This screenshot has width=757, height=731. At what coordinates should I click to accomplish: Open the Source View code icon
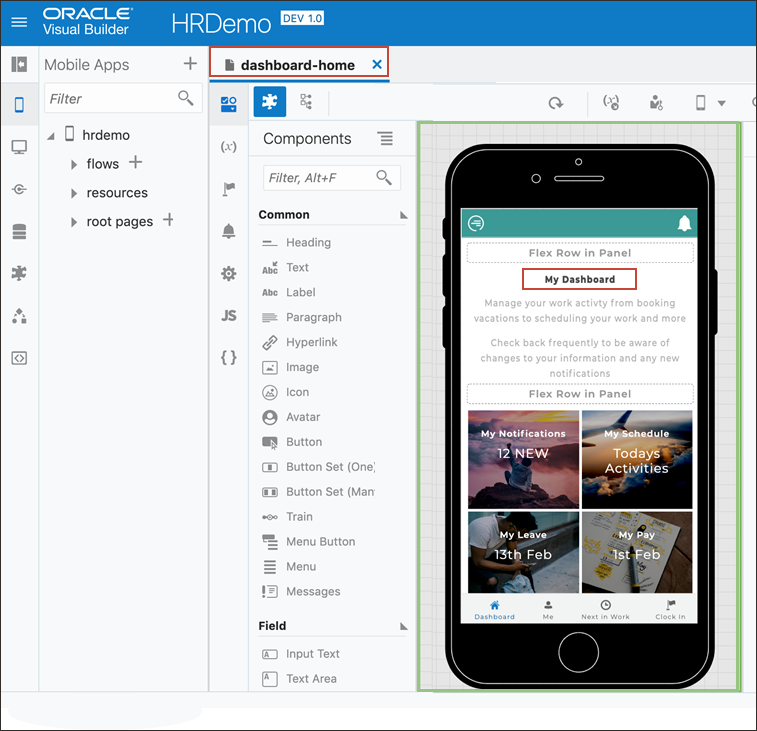pyautogui.click(x=19, y=358)
